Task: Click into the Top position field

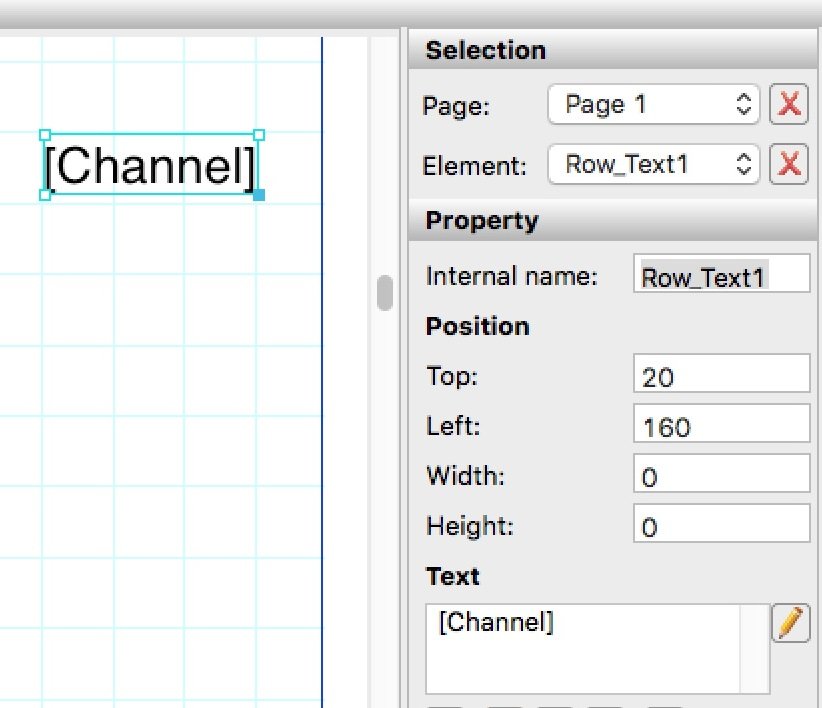Action: click(721, 376)
